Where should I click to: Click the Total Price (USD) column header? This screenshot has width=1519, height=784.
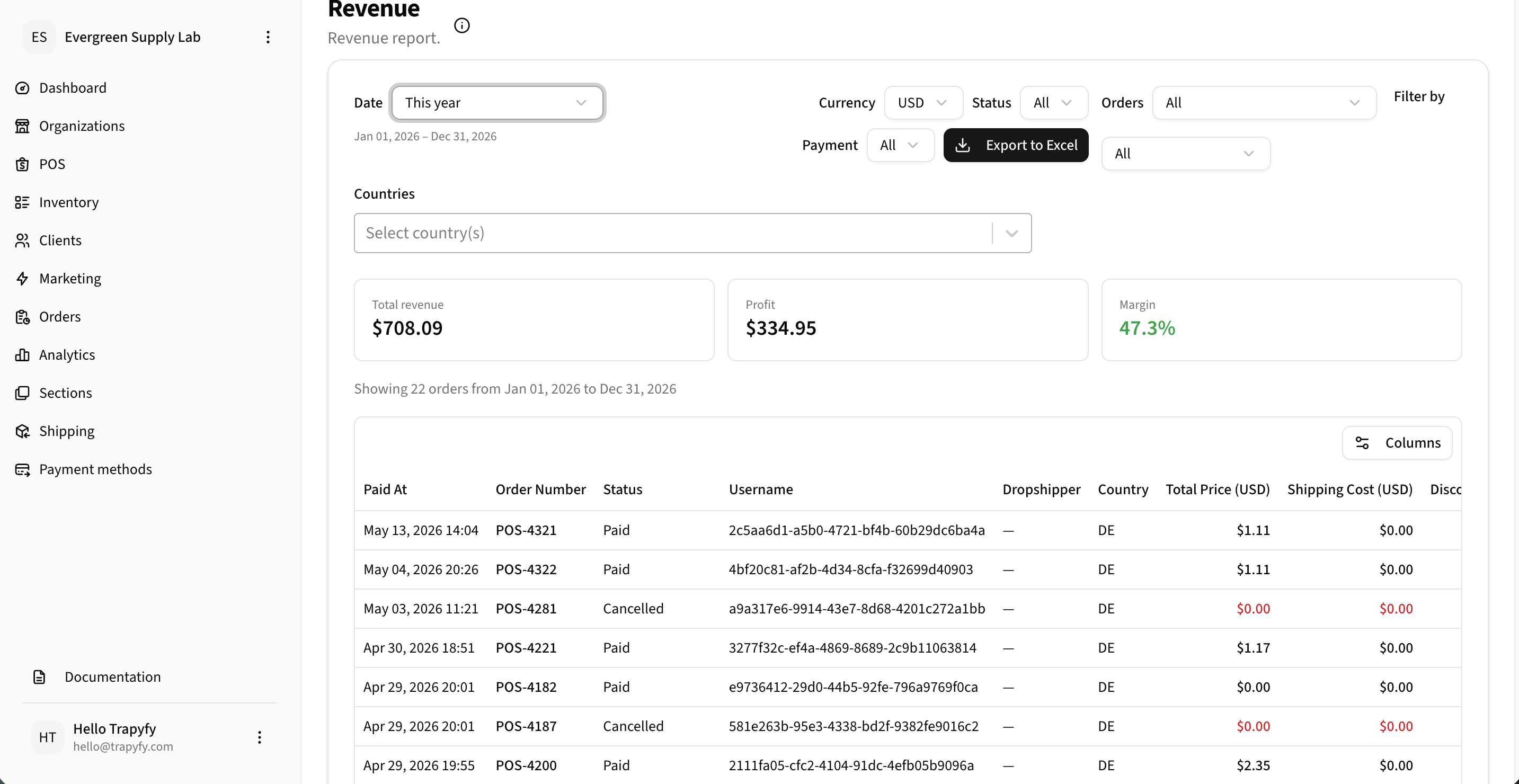point(1218,490)
